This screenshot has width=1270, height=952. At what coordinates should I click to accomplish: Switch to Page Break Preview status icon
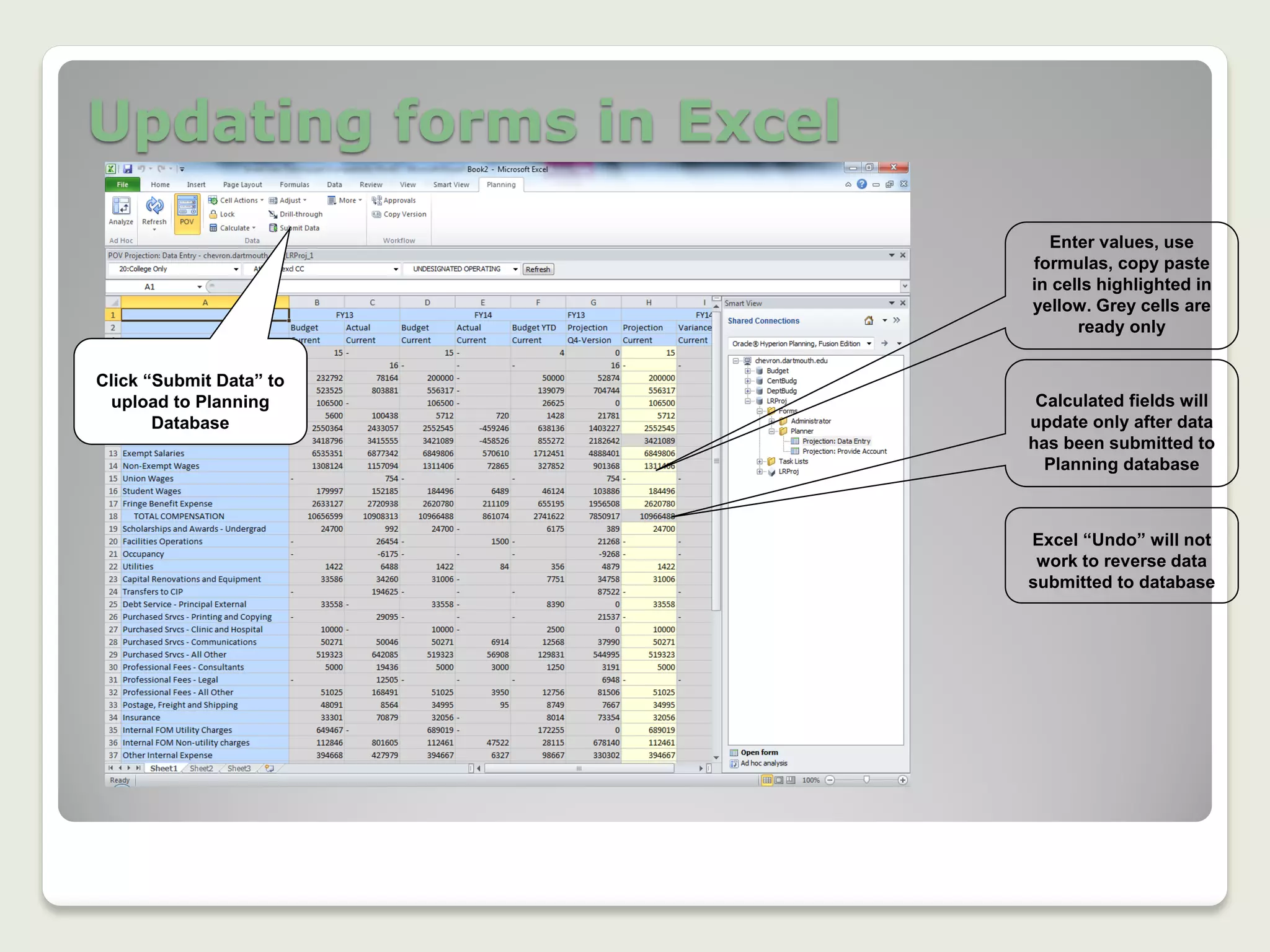(x=791, y=780)
